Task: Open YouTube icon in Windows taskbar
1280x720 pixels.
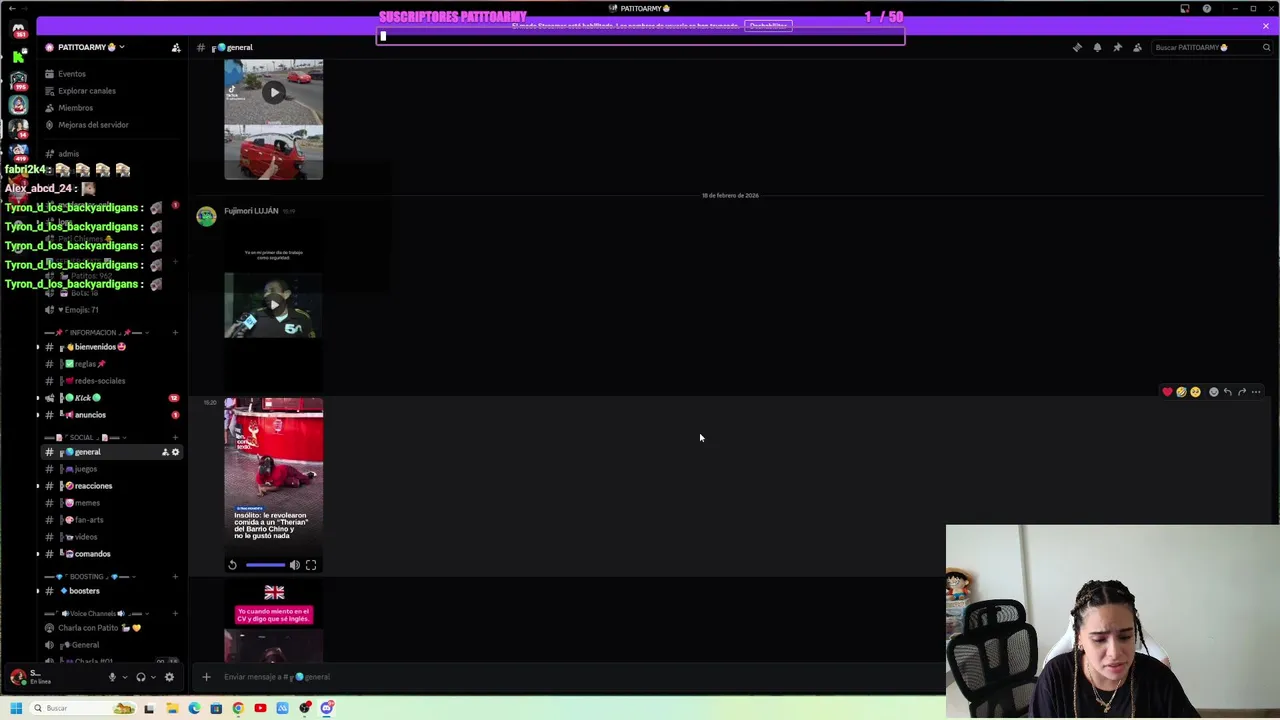Action: [260, 708]
